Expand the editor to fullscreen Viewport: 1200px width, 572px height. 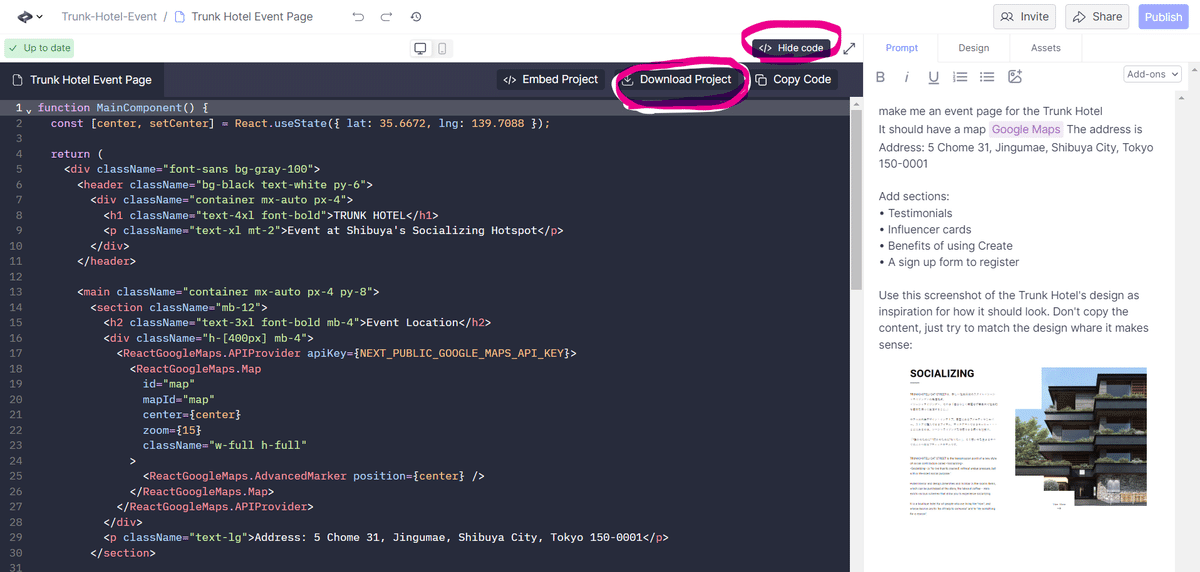tap(850, 48)
